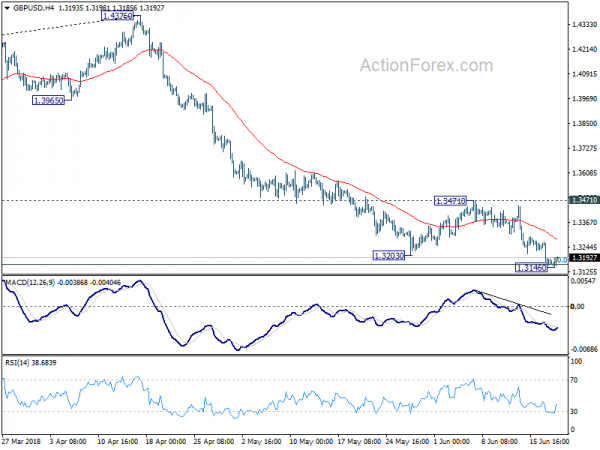Click the 27 Mar 2018 date label
This screenshot has width=600, height=450.
pos(21,441)
